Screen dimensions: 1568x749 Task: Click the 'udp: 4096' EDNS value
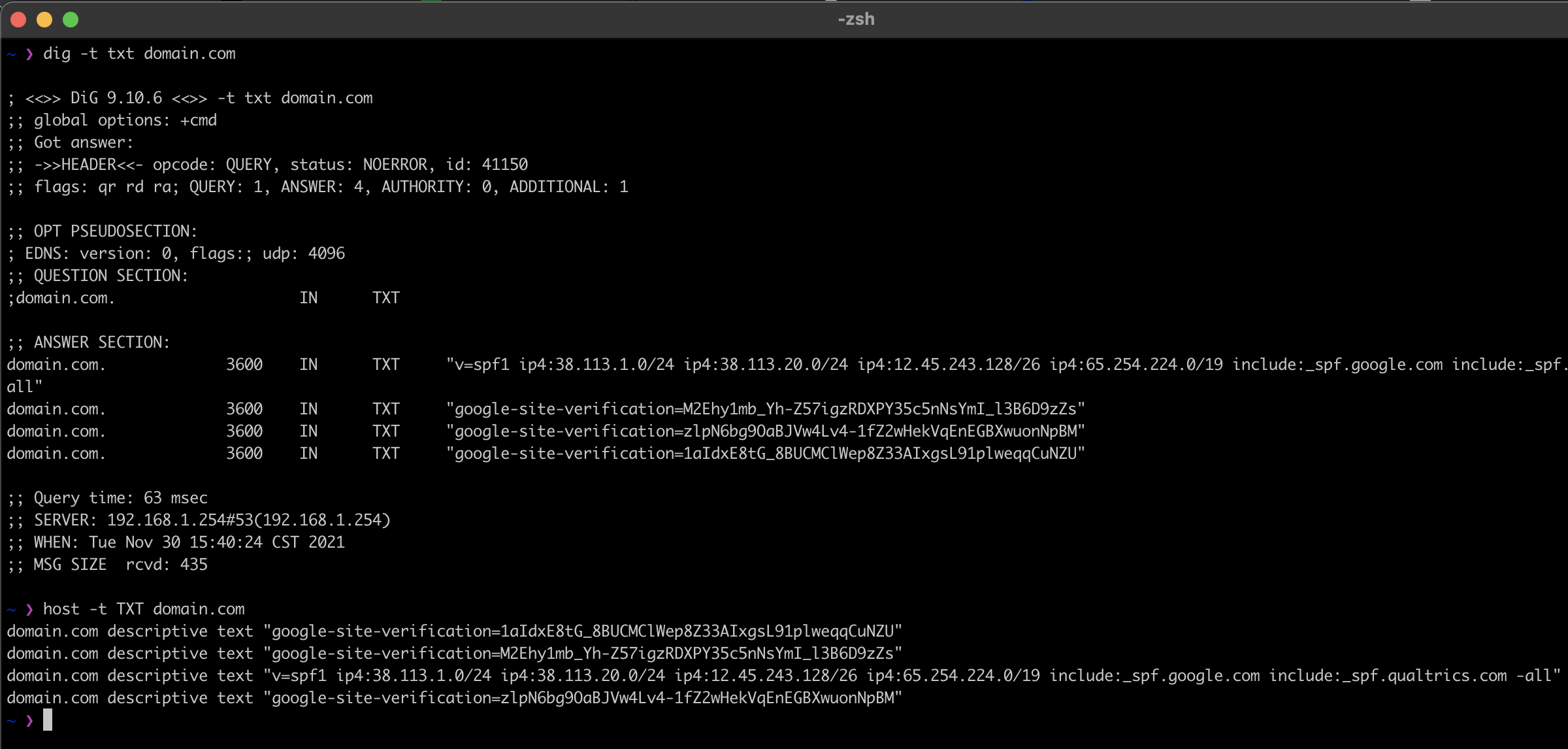pyautogui.click(x=303, y=254)
